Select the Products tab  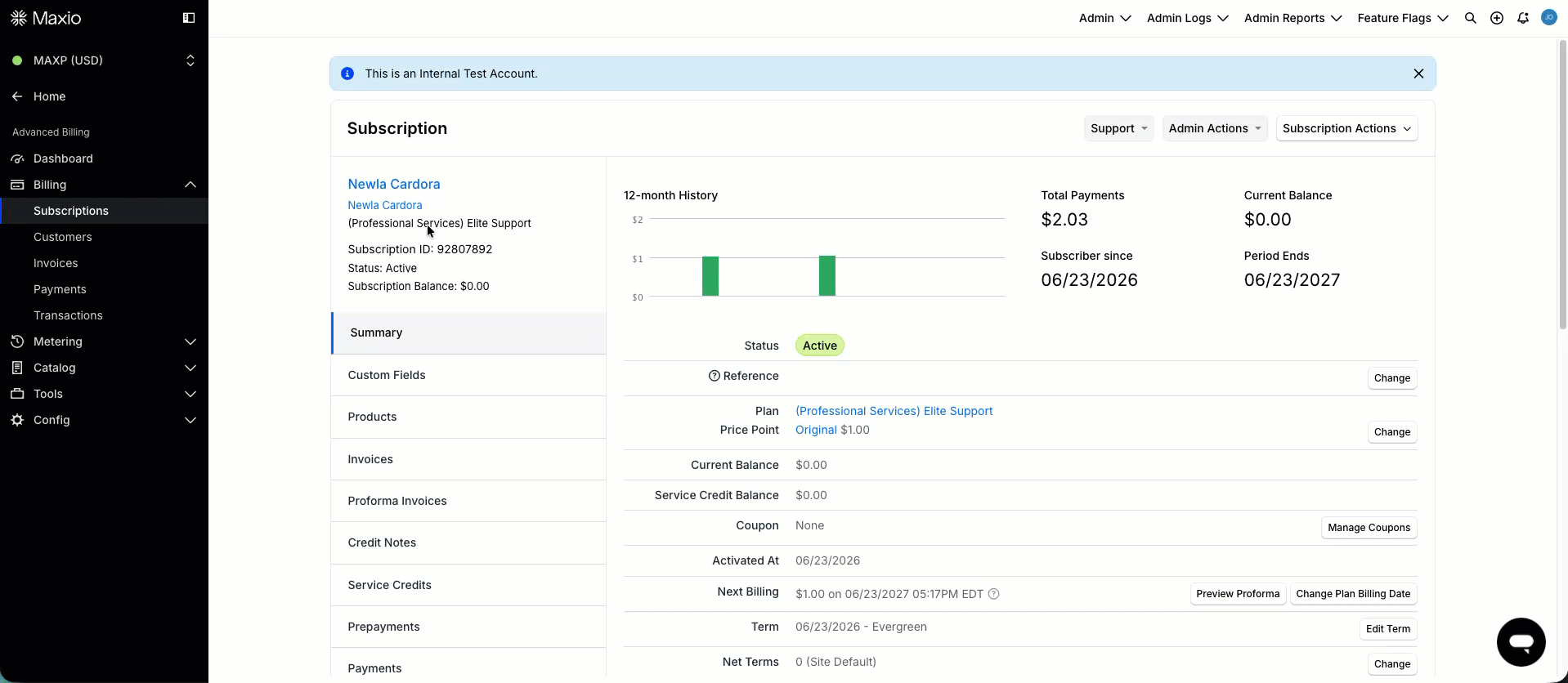pos(468,417)
